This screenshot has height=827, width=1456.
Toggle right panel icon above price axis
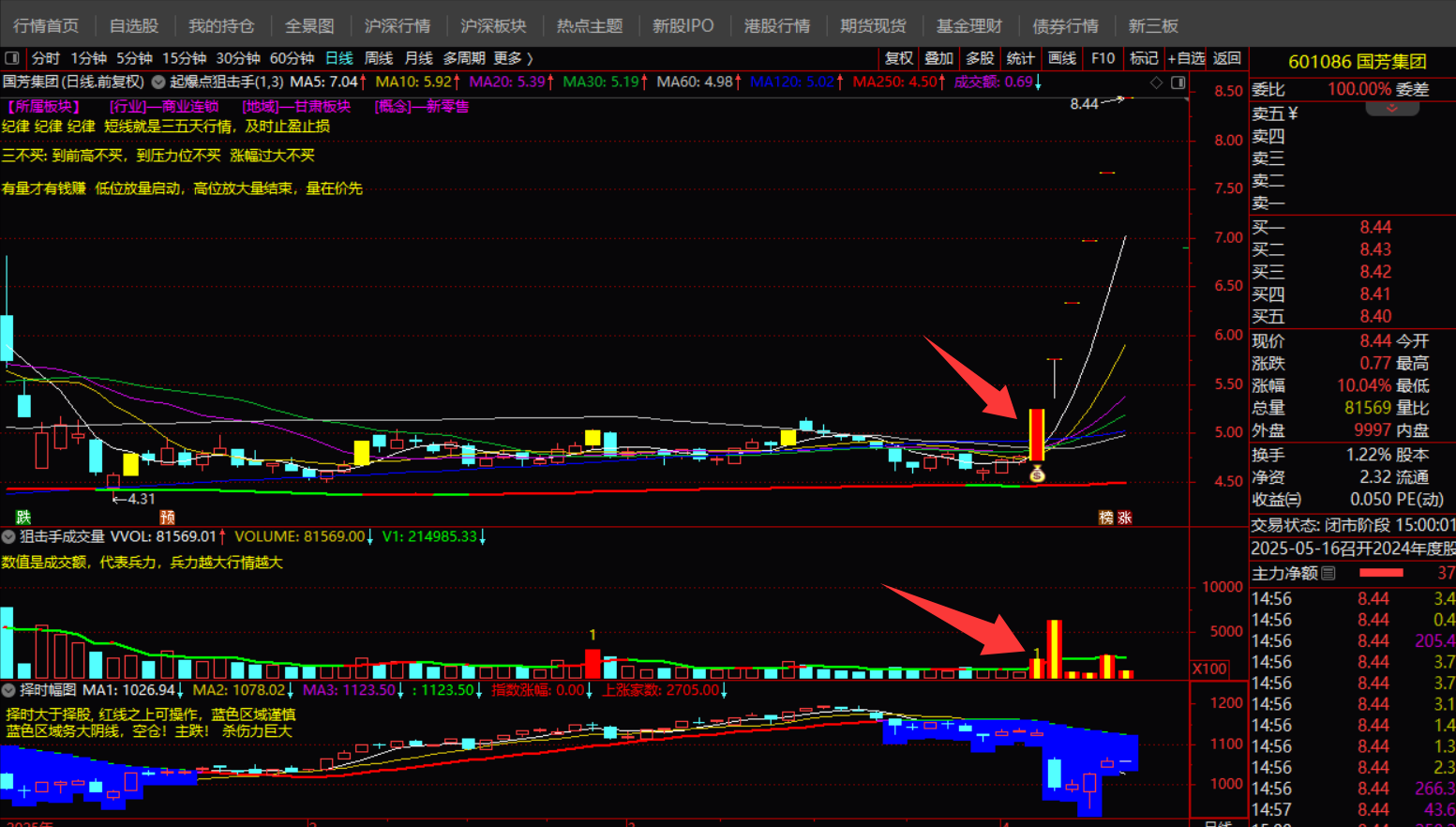coord(1178,83)
